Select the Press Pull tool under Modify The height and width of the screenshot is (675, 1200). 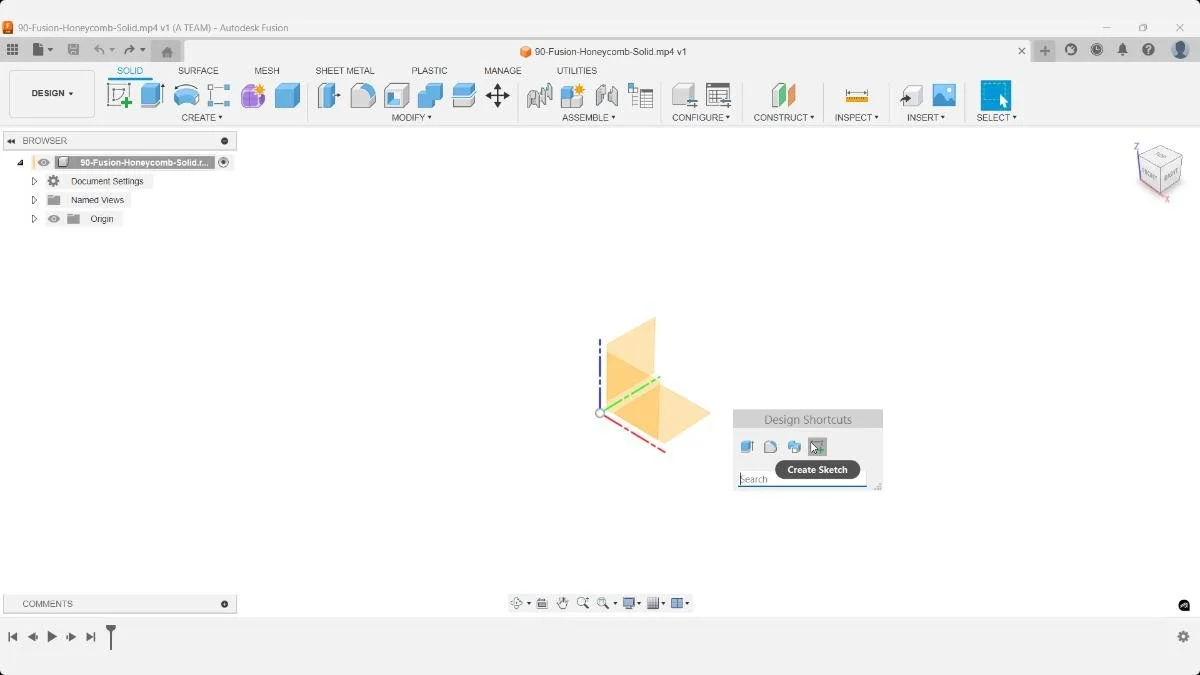click(327, 95)
